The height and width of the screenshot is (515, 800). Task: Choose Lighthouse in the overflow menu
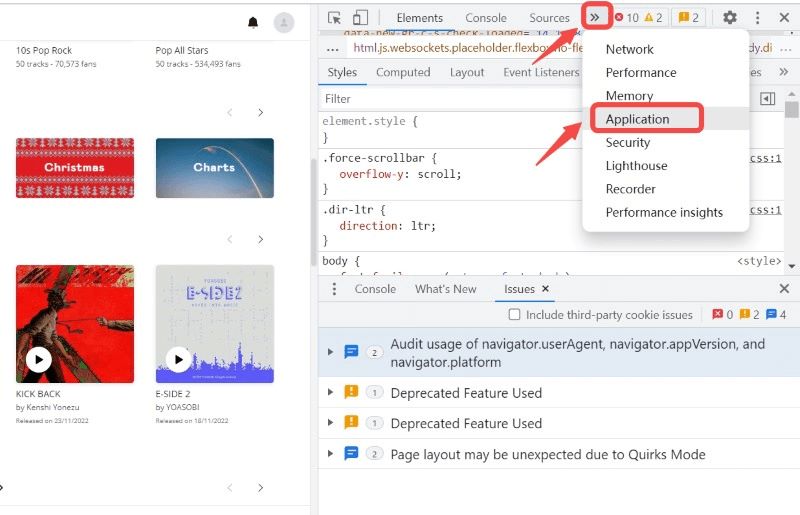coord(636,166)
